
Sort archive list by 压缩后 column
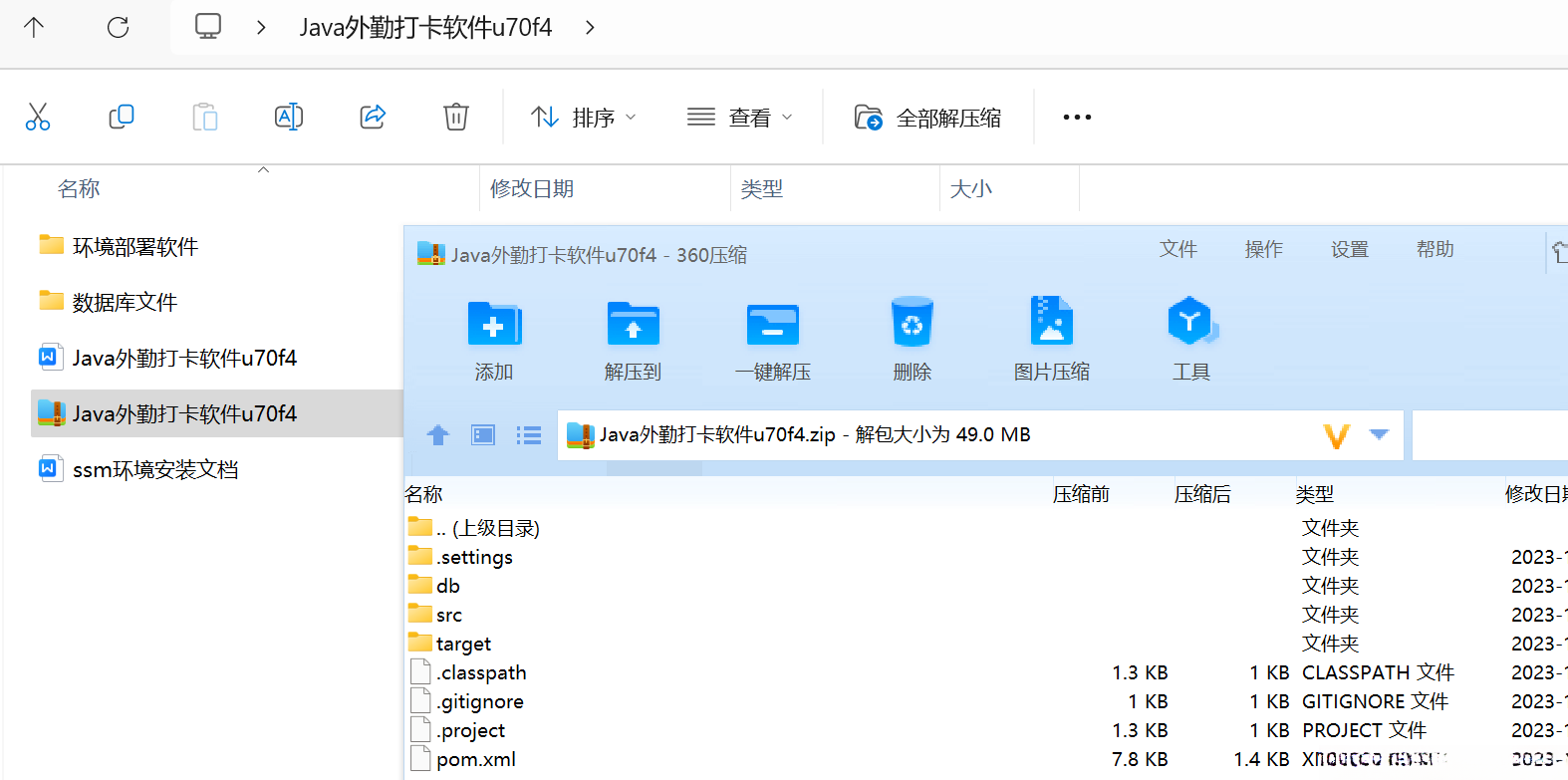1202,494
